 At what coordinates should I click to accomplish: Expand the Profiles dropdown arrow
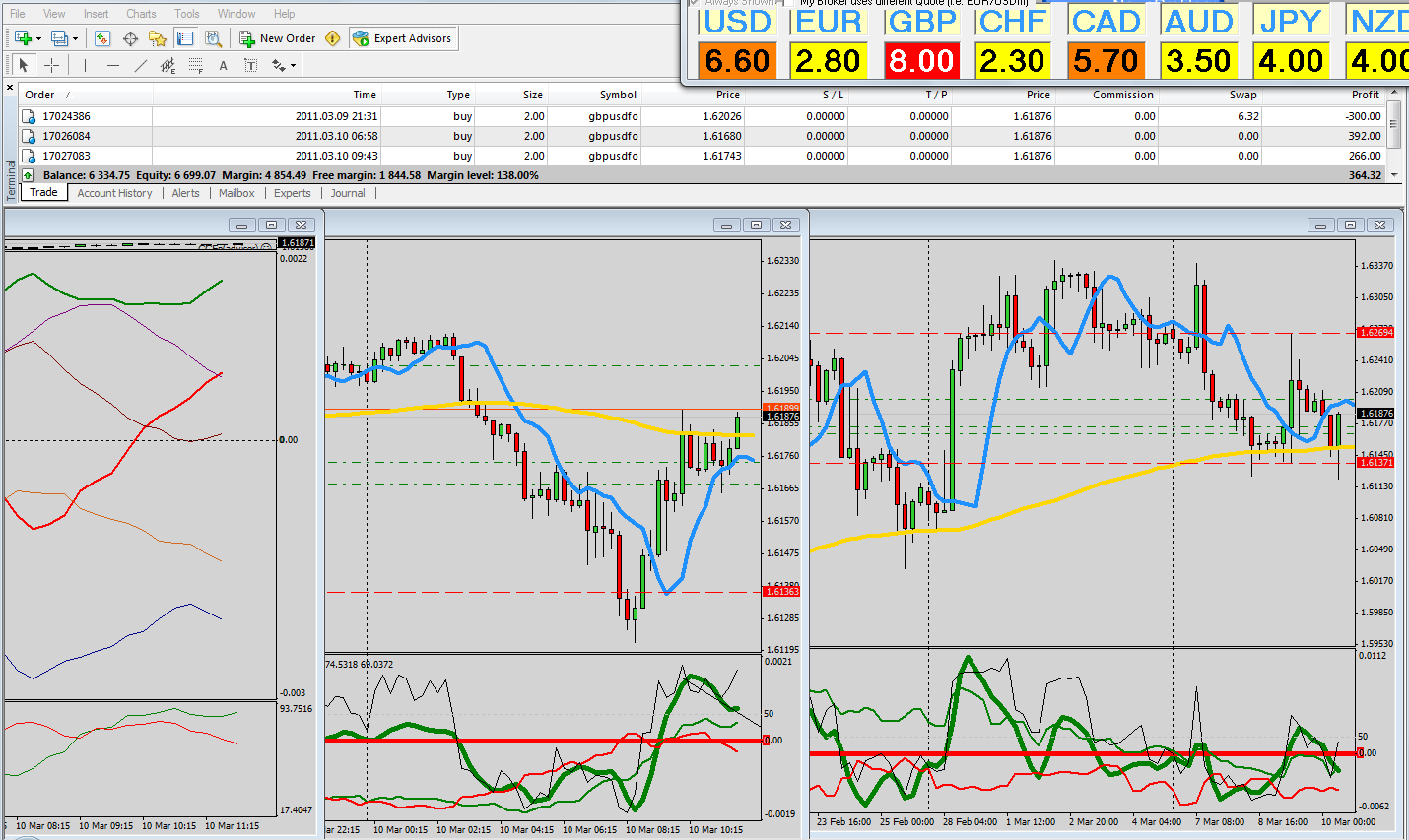click(75, 39)
